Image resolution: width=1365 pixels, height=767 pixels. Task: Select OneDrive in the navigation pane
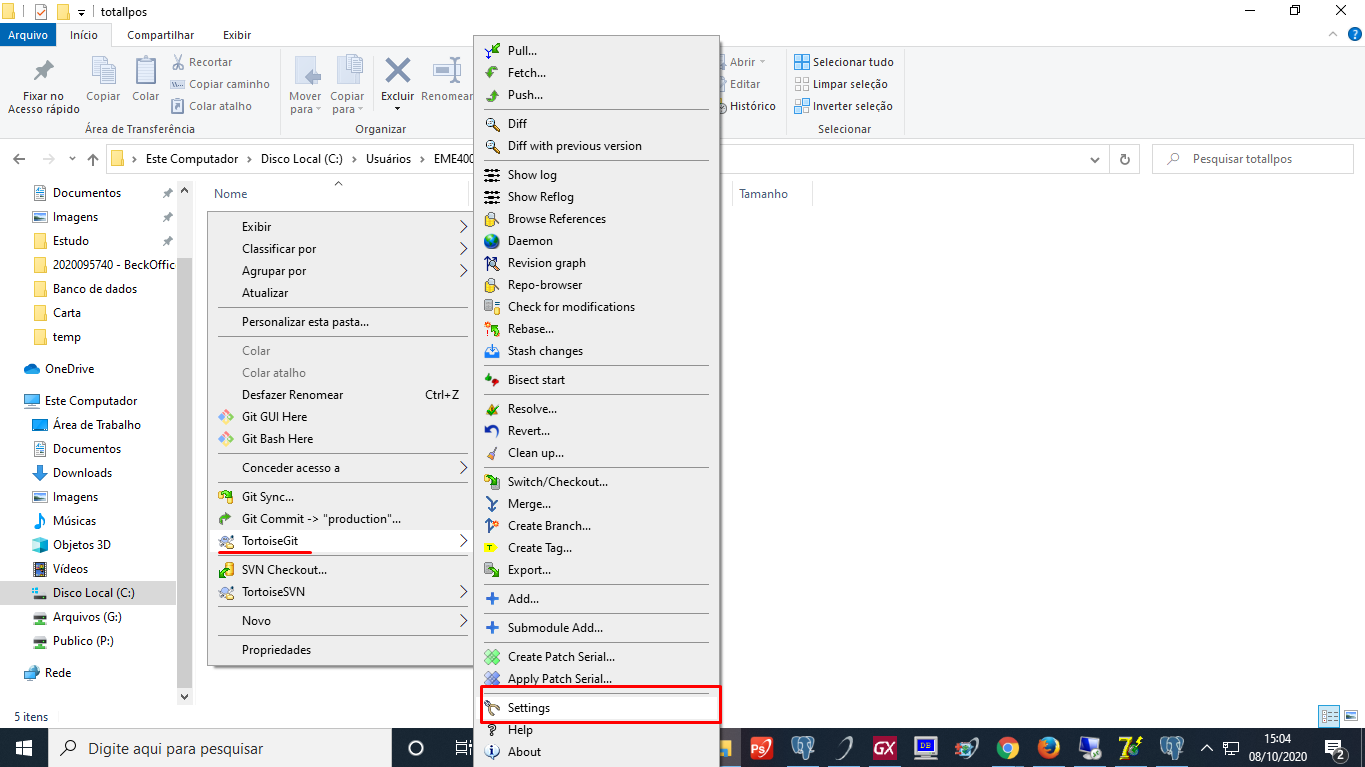(69, 369)
